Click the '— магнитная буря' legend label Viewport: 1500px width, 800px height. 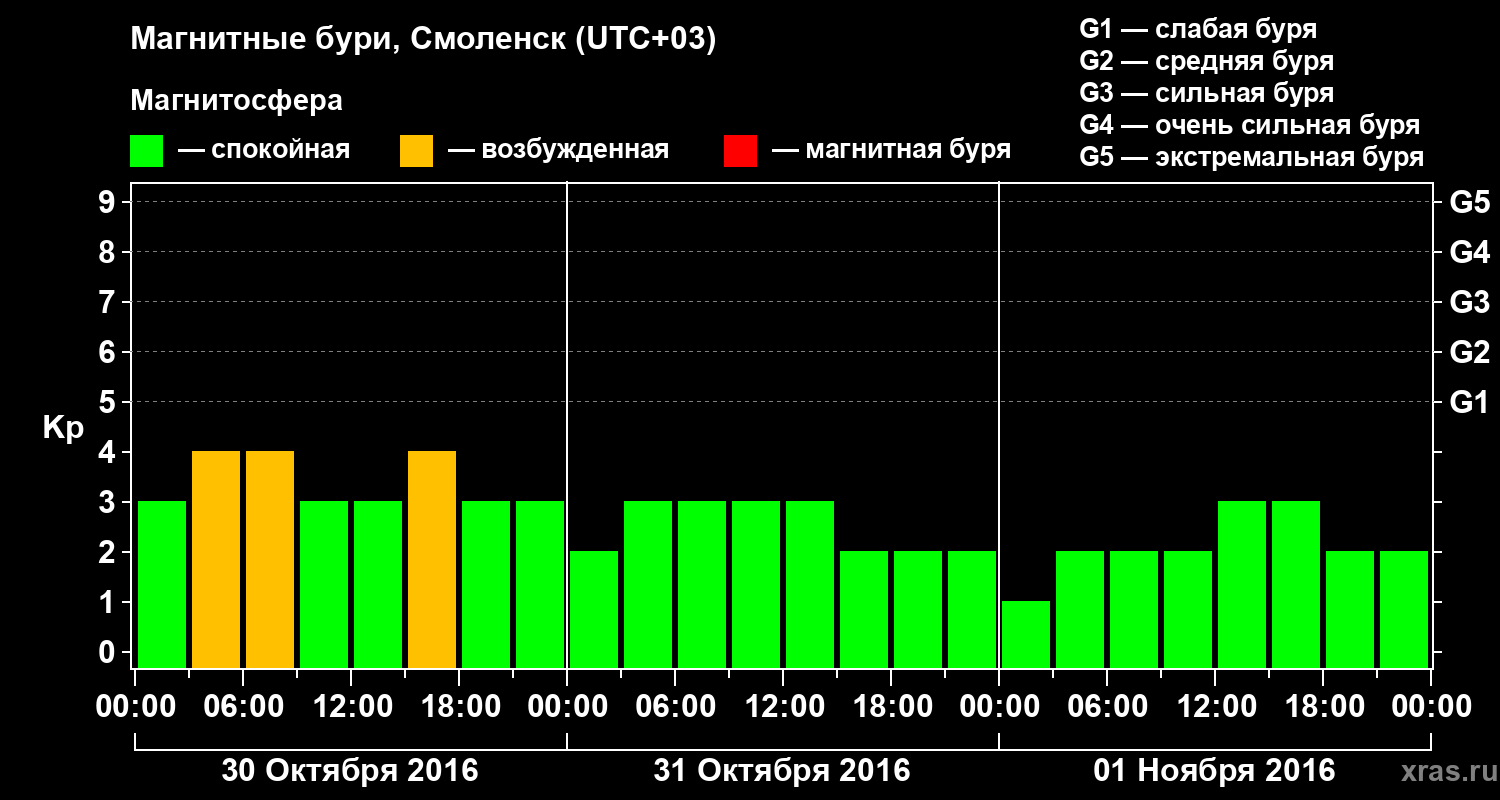point(892,151)
